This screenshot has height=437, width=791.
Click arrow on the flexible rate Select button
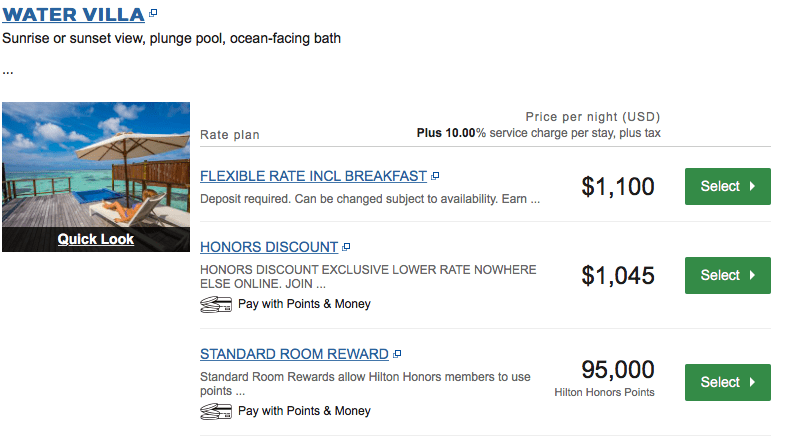tap(752, 186)
